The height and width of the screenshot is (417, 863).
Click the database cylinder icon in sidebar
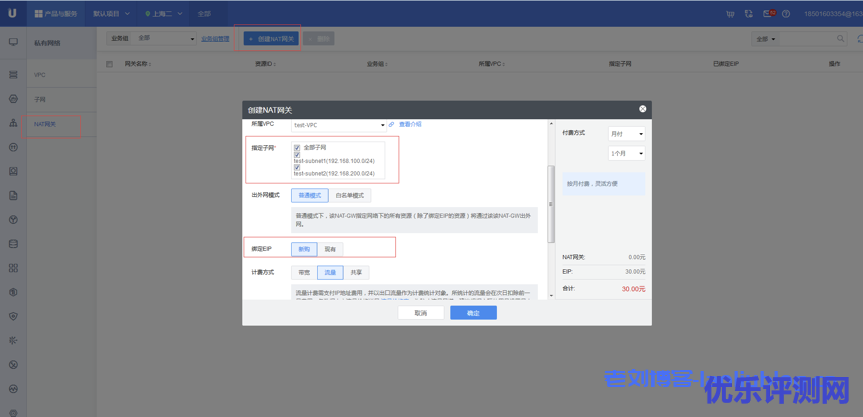point(13,244)
